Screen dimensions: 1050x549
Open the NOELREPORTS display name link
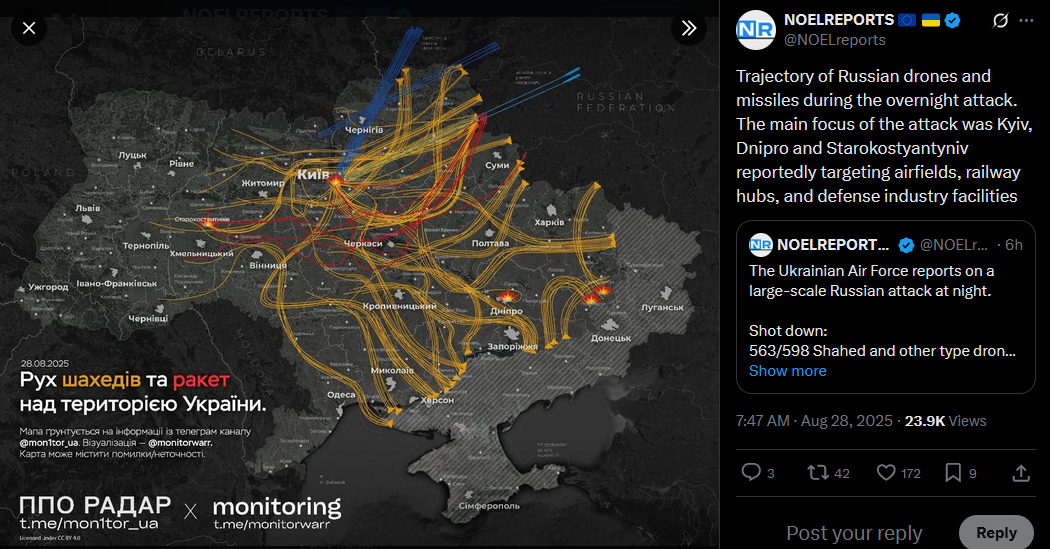[x=839, y=20]
